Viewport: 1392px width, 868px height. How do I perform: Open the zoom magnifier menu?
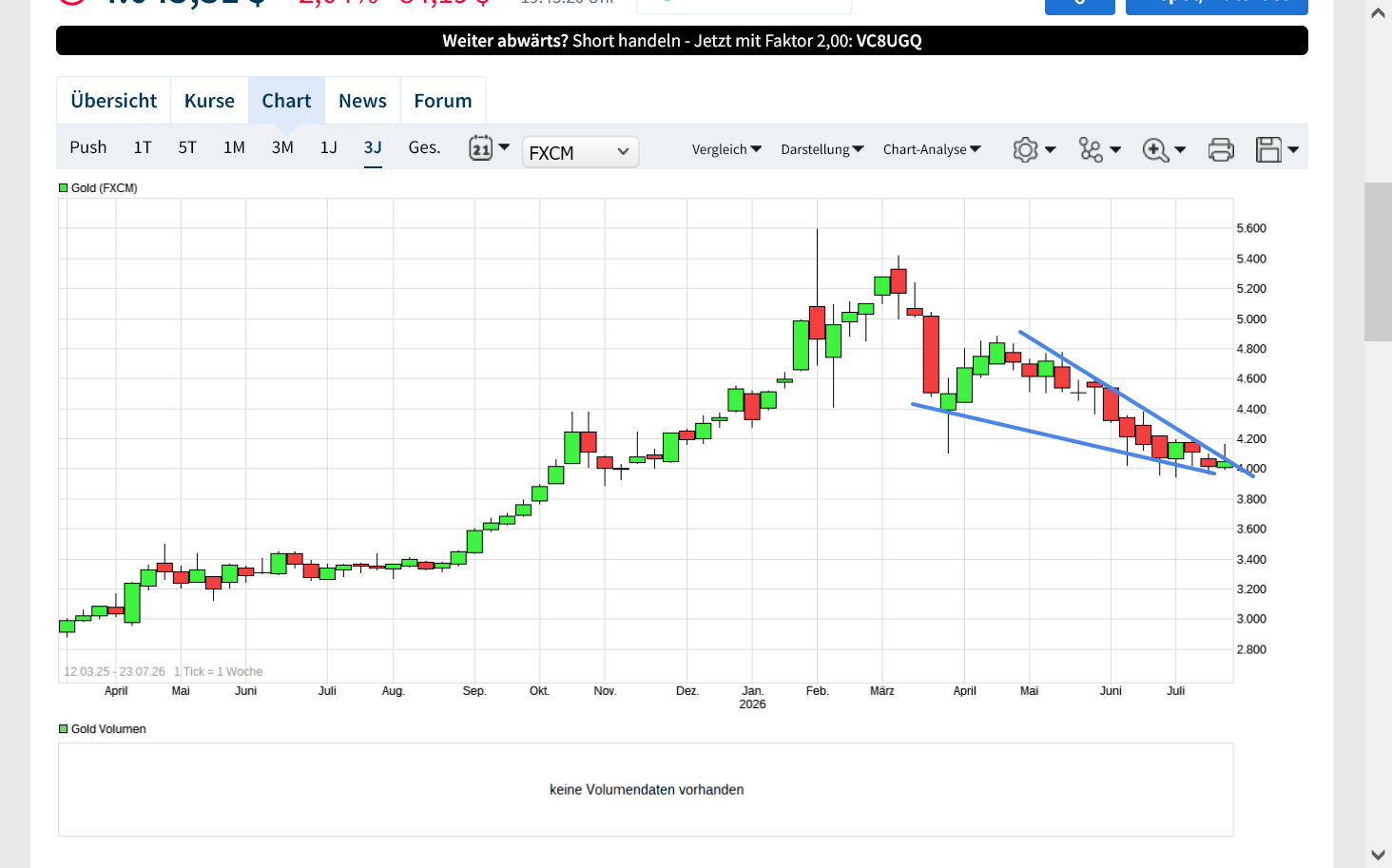pyautogui.click(x=1164, y=149)
